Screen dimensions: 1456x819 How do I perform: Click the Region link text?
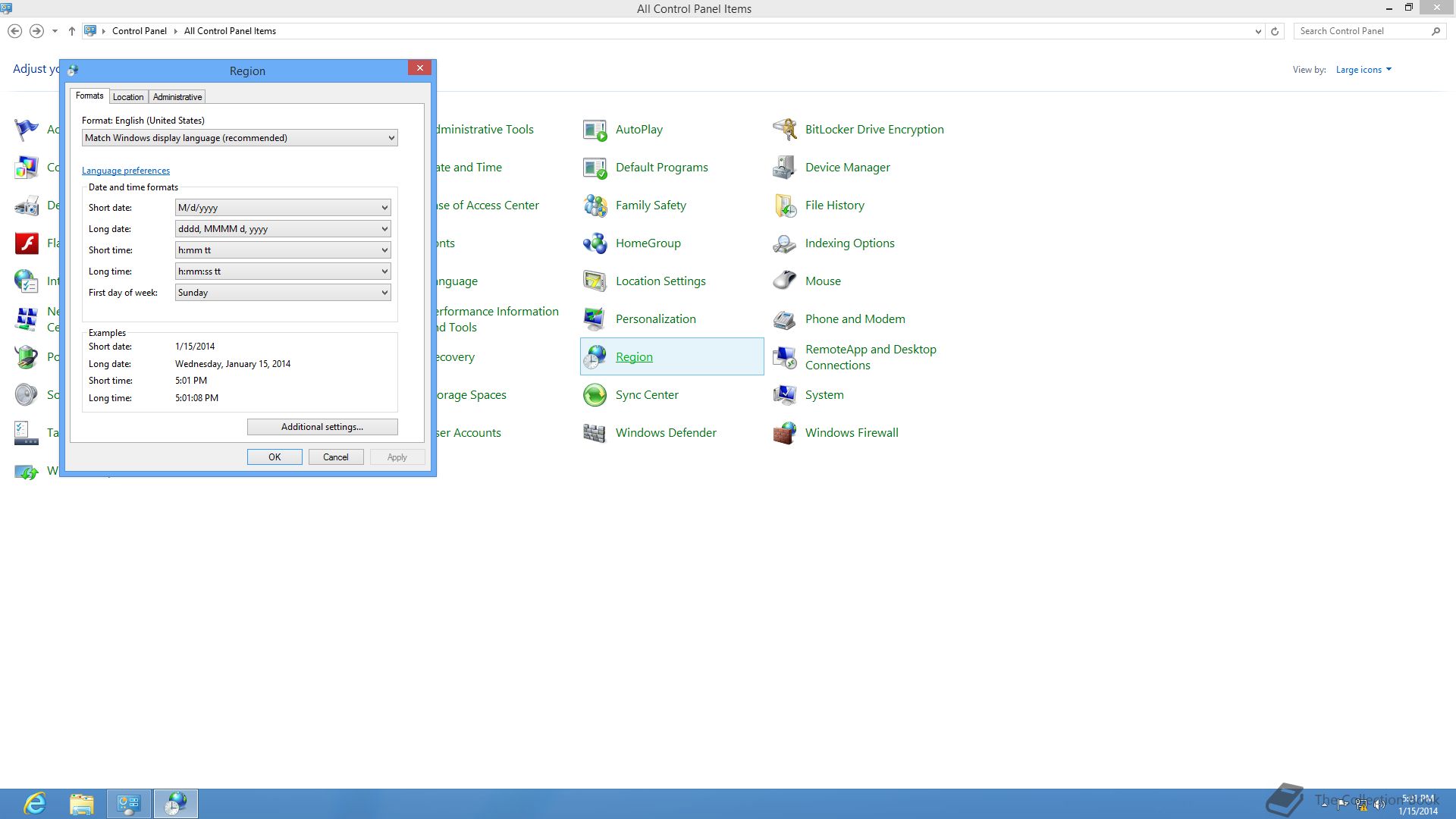tap(634, 357)
